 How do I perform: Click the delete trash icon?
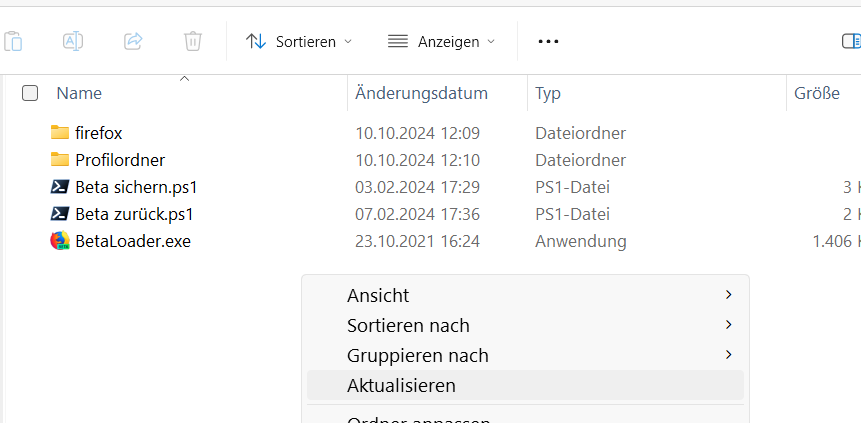click(193, 41)
